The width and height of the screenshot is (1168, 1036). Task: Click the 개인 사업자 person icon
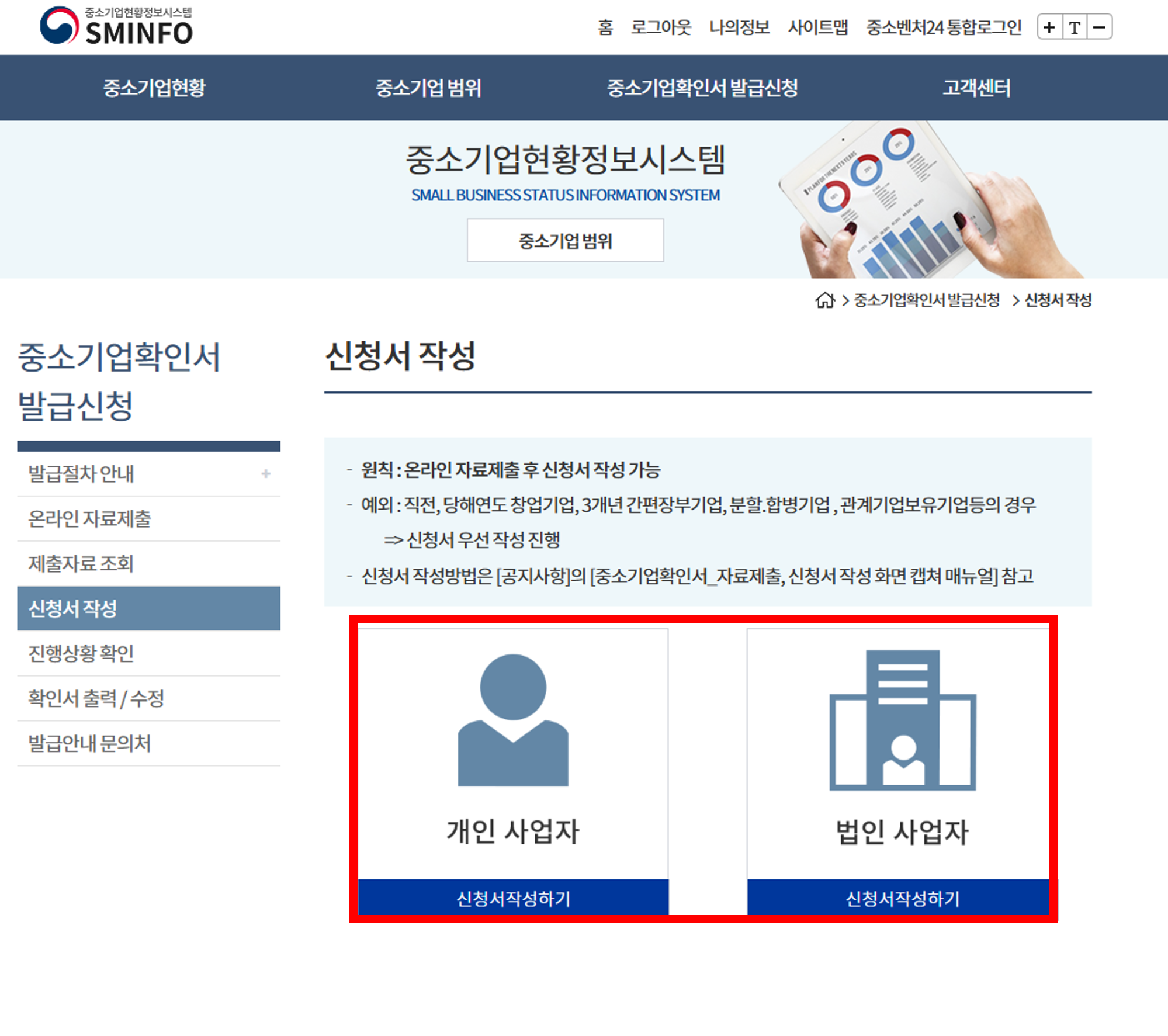pos(513,720)
